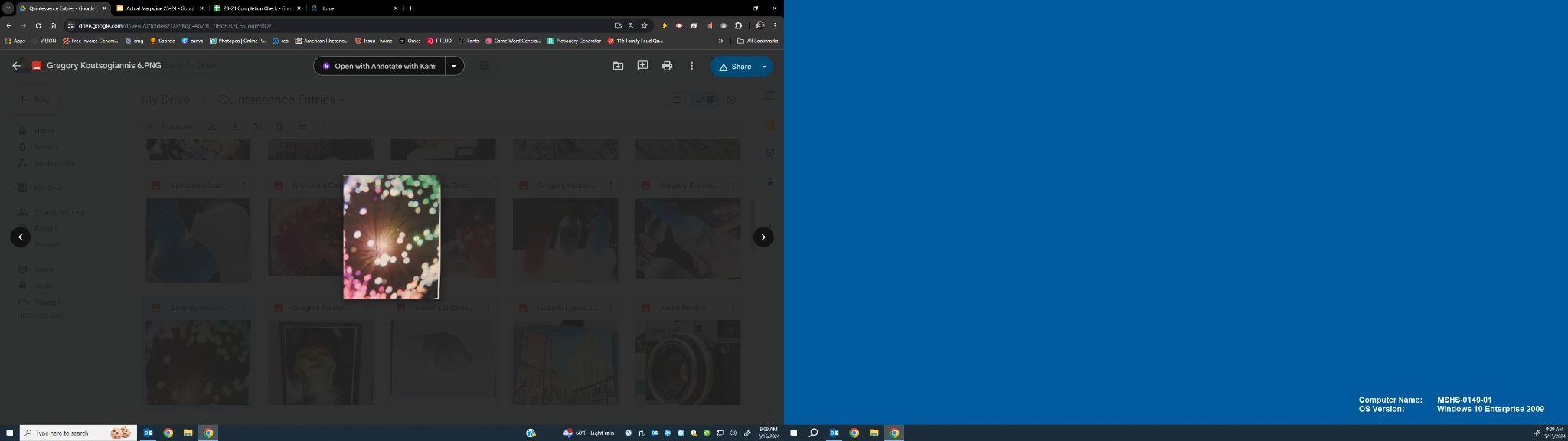Open the Photopea bookmark
This screenshot has height=441, width=1568.
click(237, 41)
